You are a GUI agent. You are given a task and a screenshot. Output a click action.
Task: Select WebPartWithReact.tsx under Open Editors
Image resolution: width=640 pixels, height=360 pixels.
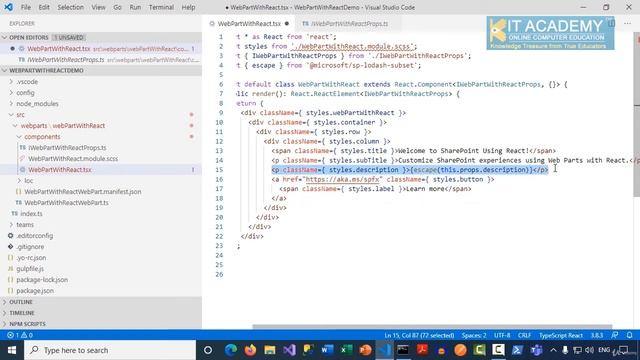tap(101, 49)
